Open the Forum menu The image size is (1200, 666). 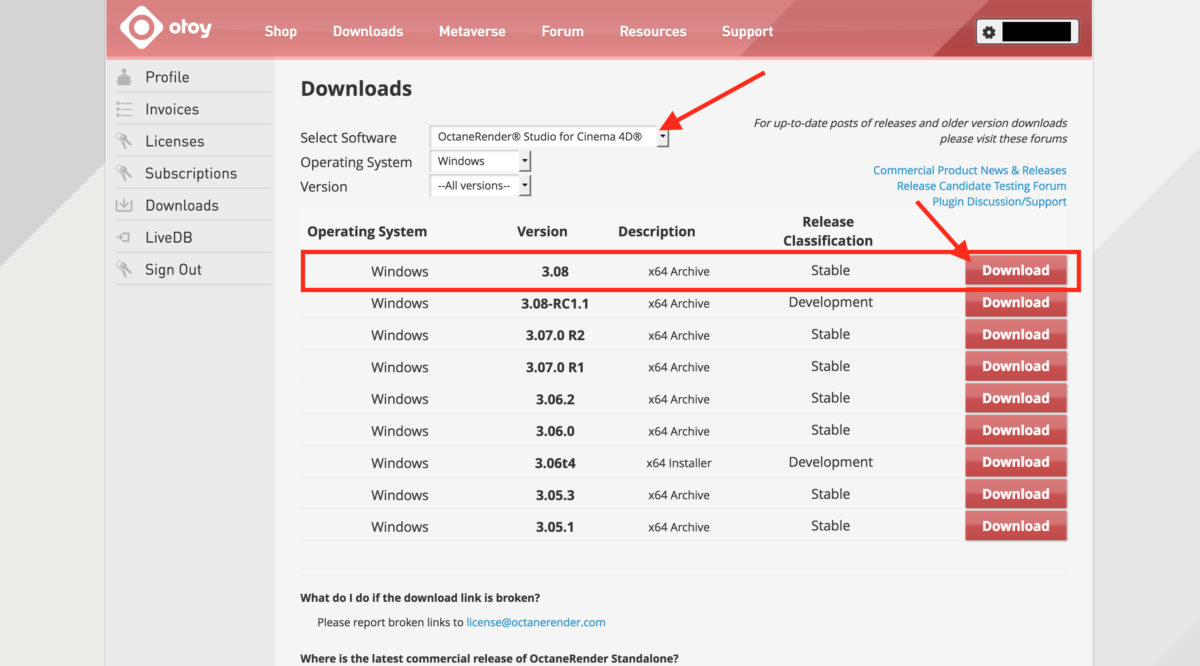[x=563, y=31]
